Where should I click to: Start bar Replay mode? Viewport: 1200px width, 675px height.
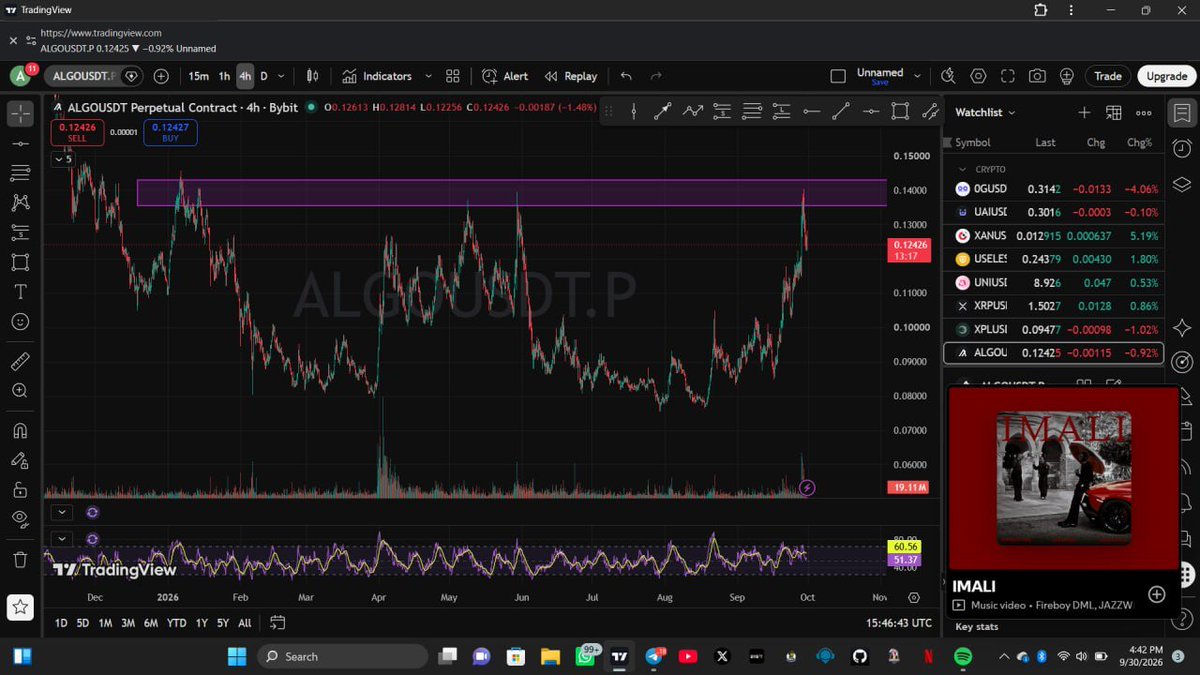(570, 76)
